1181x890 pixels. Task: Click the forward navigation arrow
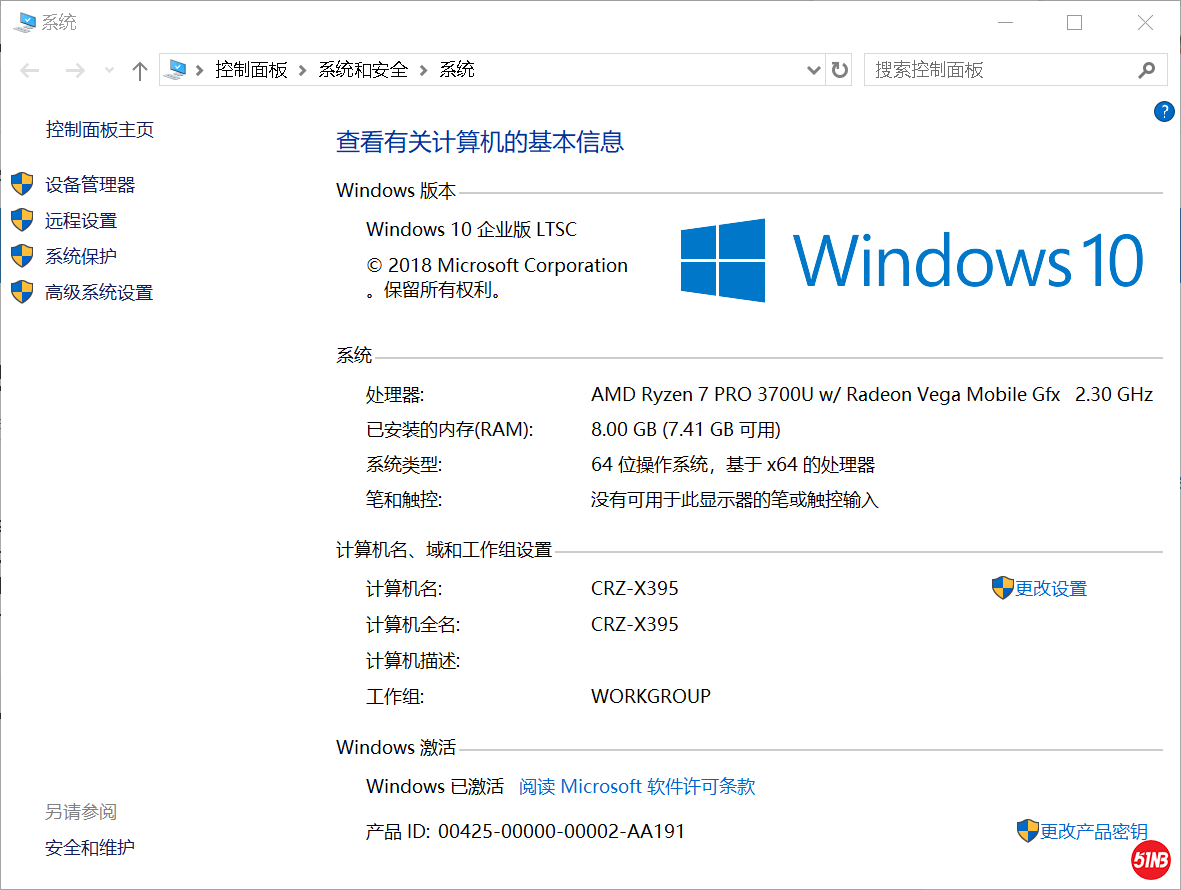click(74, 70)
